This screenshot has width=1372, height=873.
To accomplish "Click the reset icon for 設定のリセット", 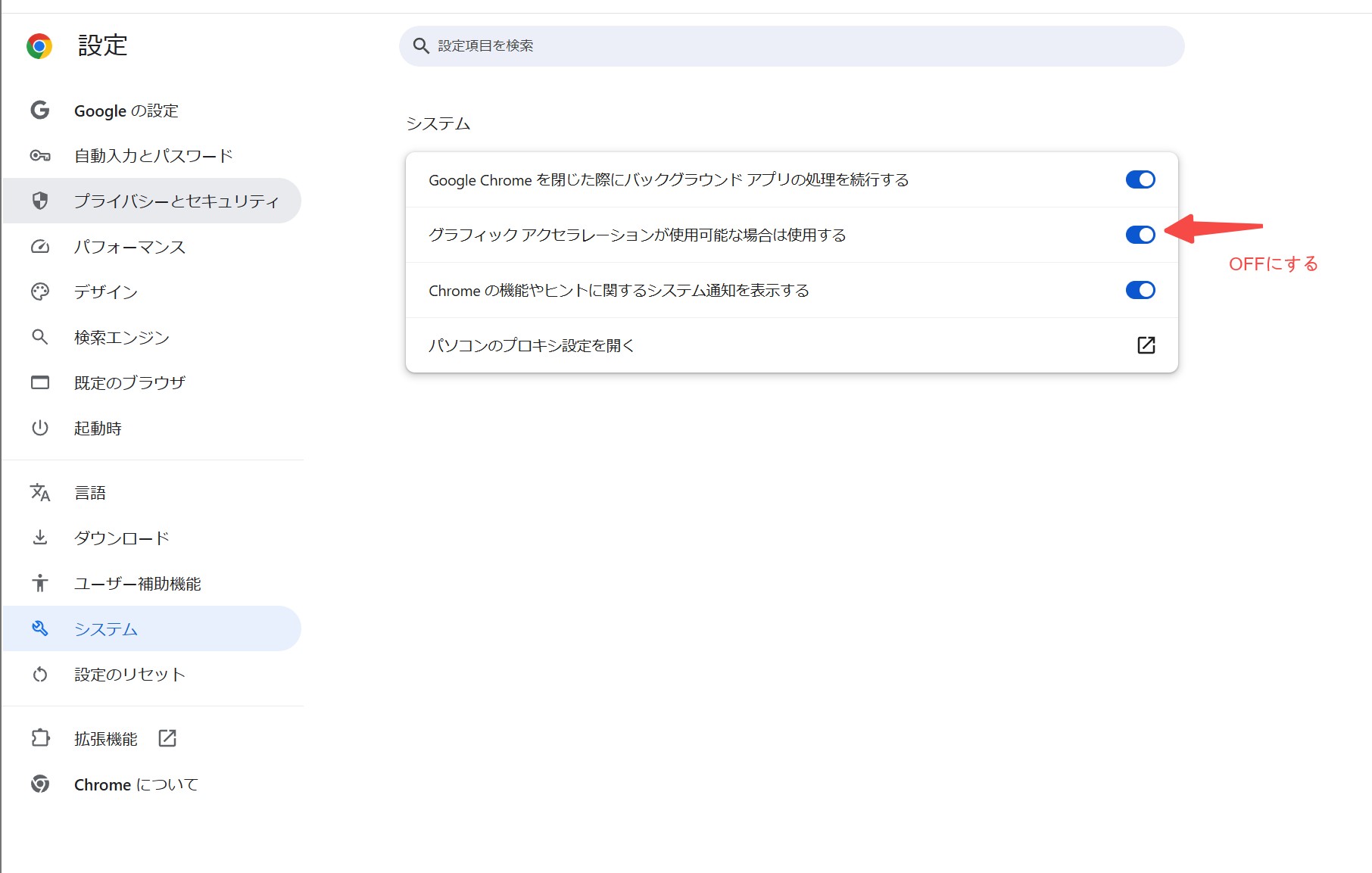I will point(40,674).
